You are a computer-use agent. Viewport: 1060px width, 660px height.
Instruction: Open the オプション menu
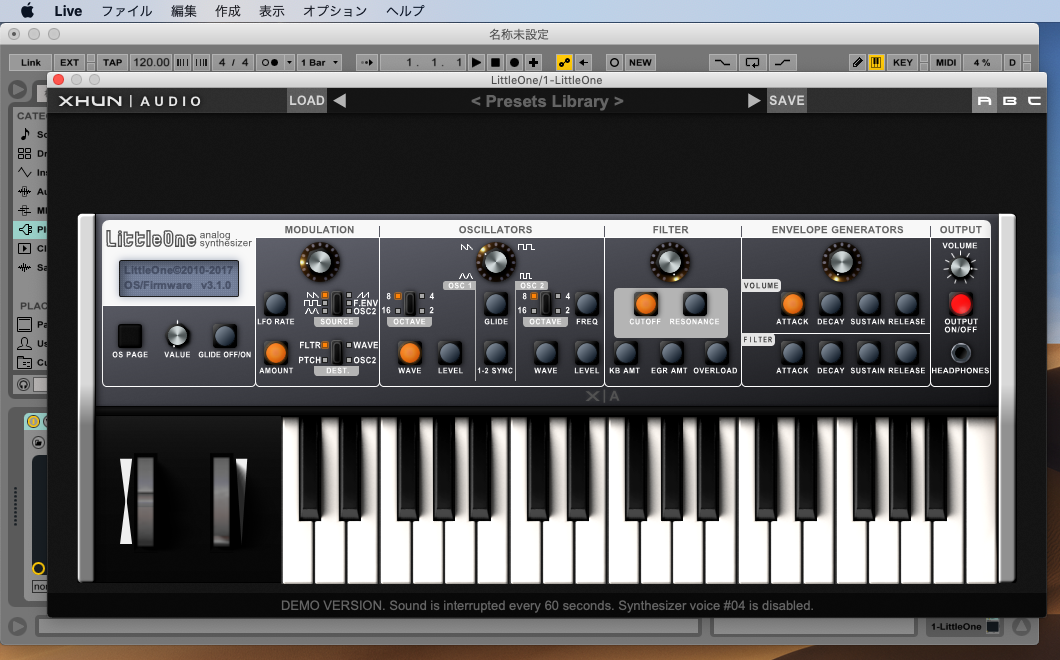pyautogui.click(x=335, y=11)
